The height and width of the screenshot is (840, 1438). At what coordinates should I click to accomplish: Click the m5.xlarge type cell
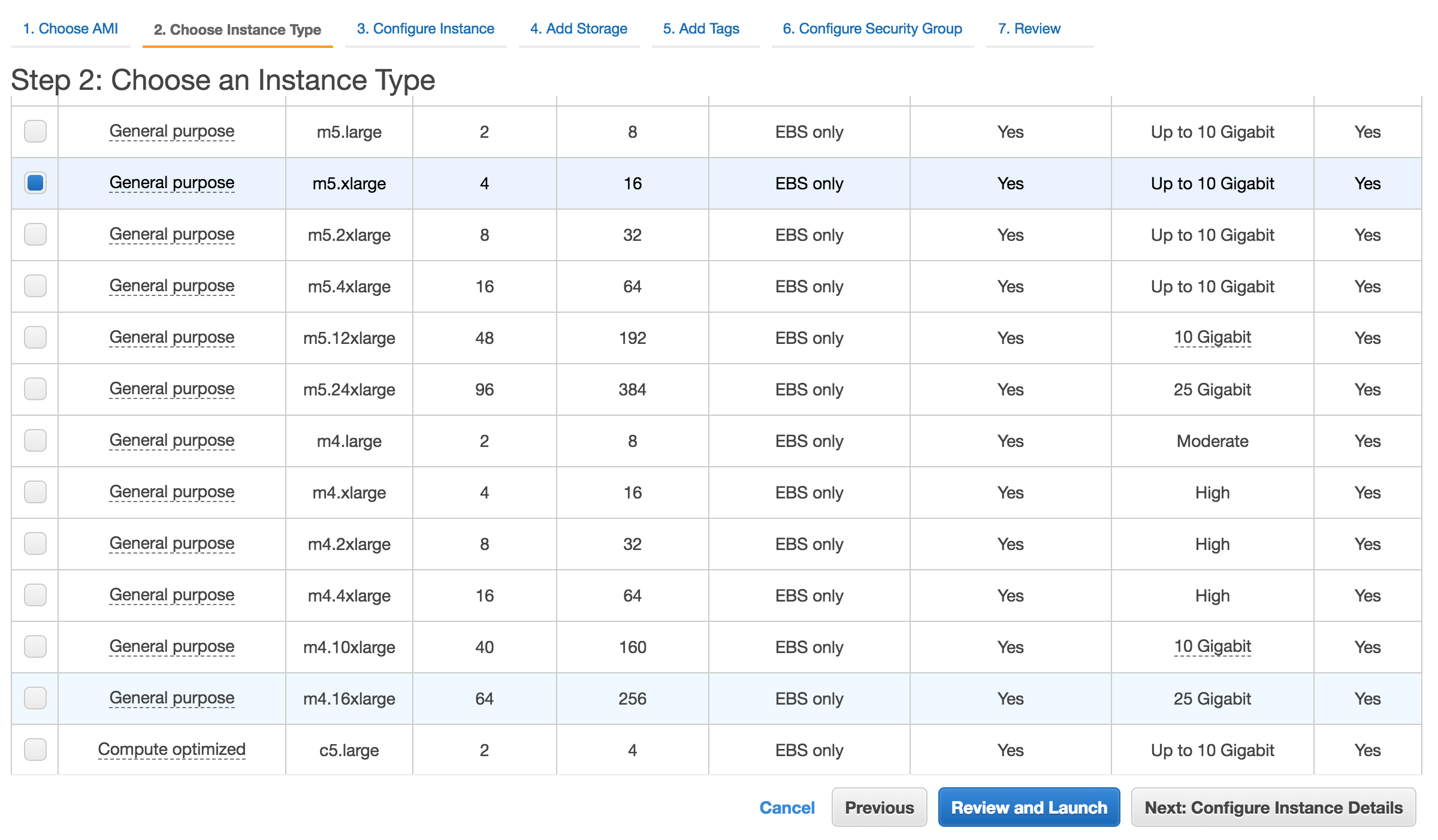pyautogui.click(x=349, y=183)
